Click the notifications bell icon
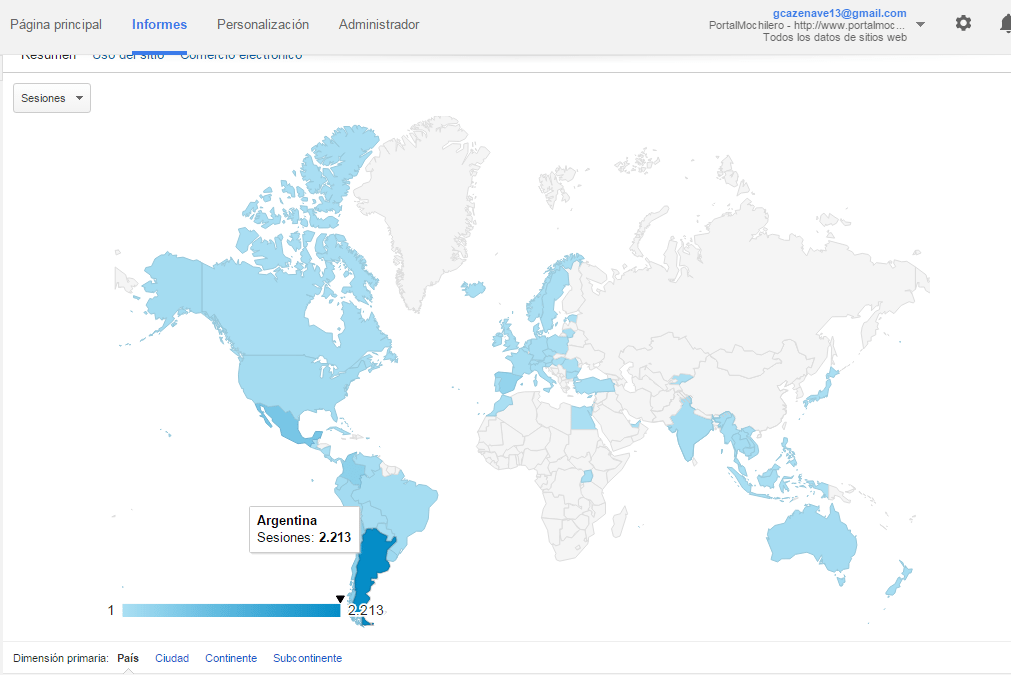 click(x=1006, y=24)
